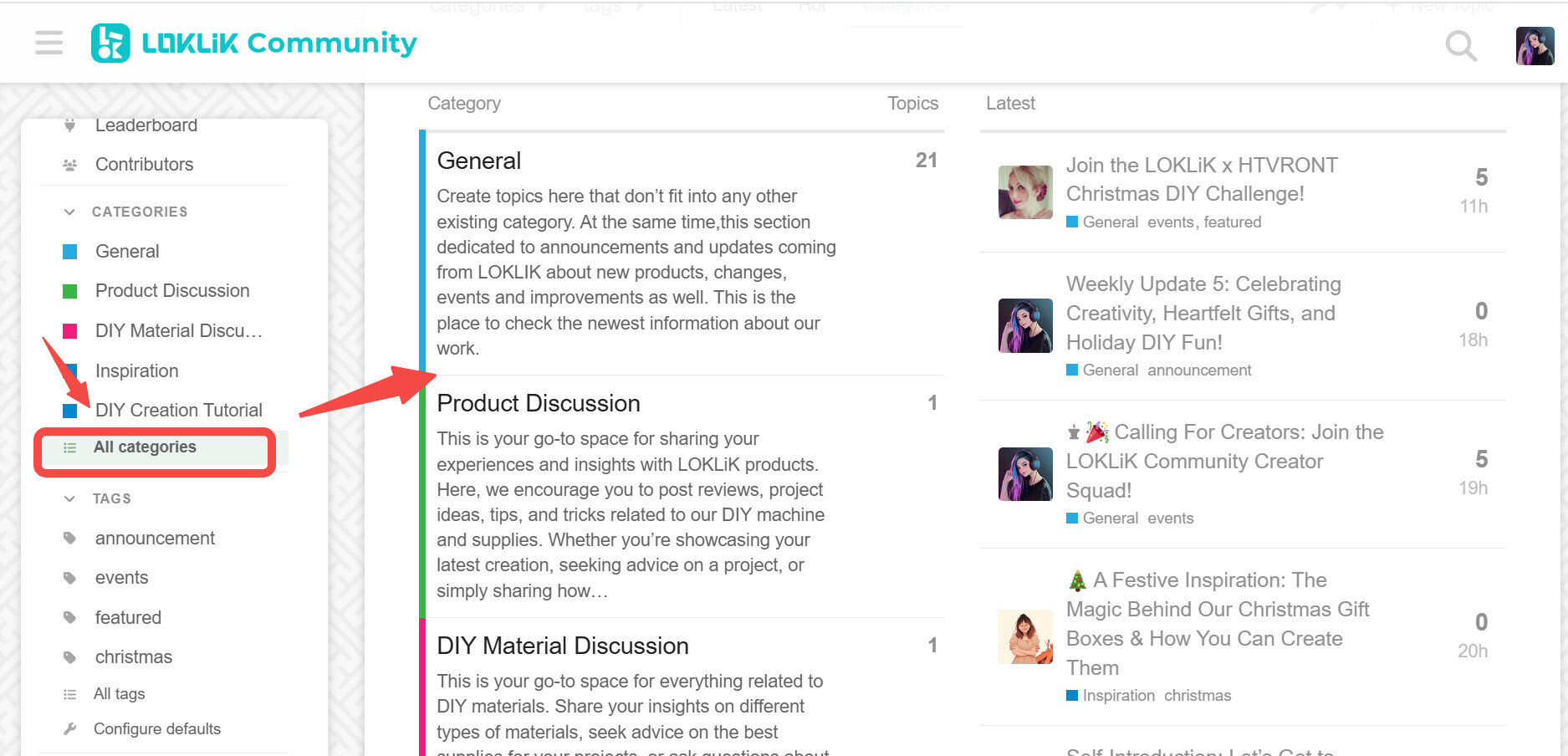Click the christmas tag icon
1568x756 pixels.
click(70, 657)
